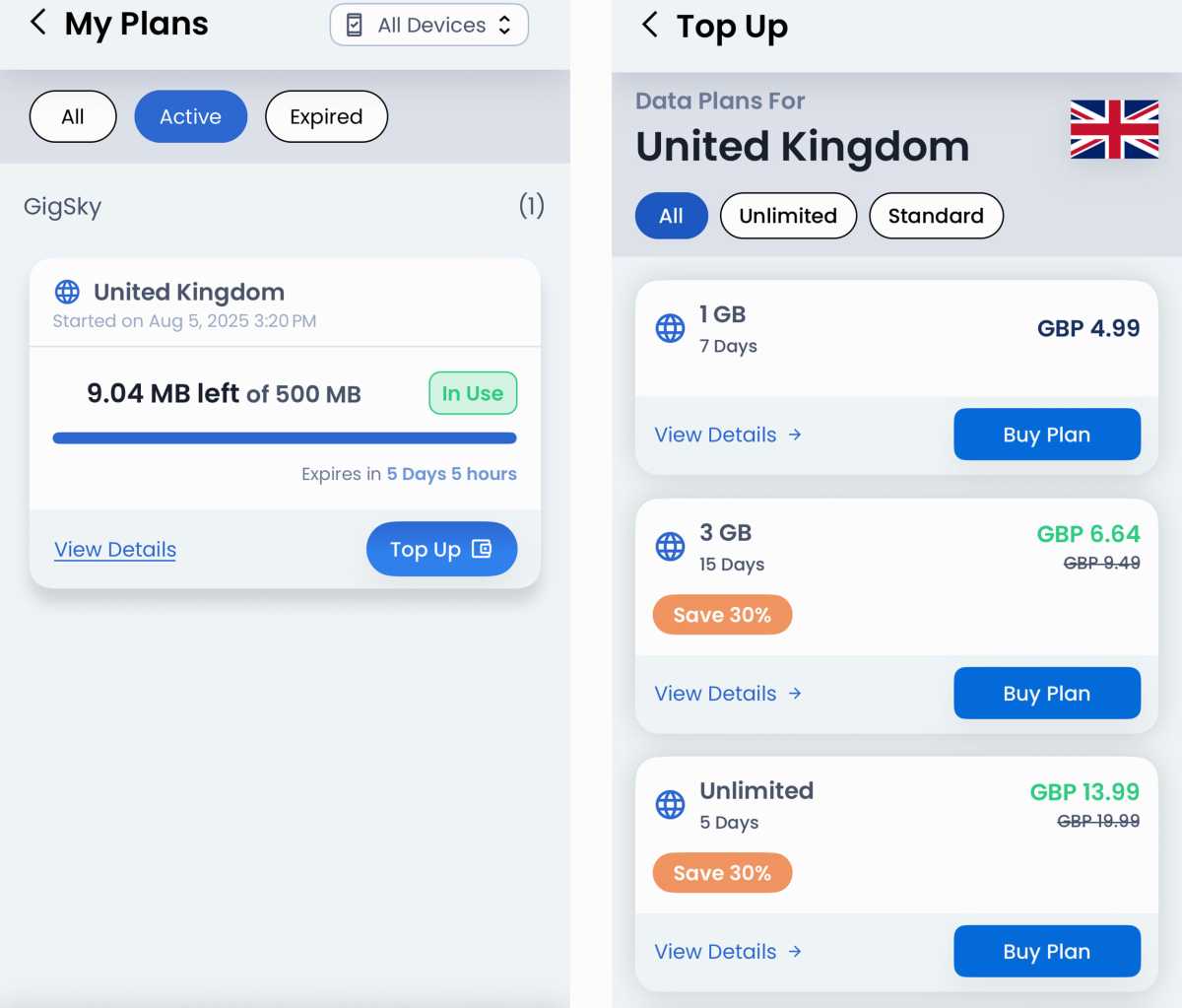Open the All Devices dropdown
Screen dimensions: 1182x1008
[429, 25]
